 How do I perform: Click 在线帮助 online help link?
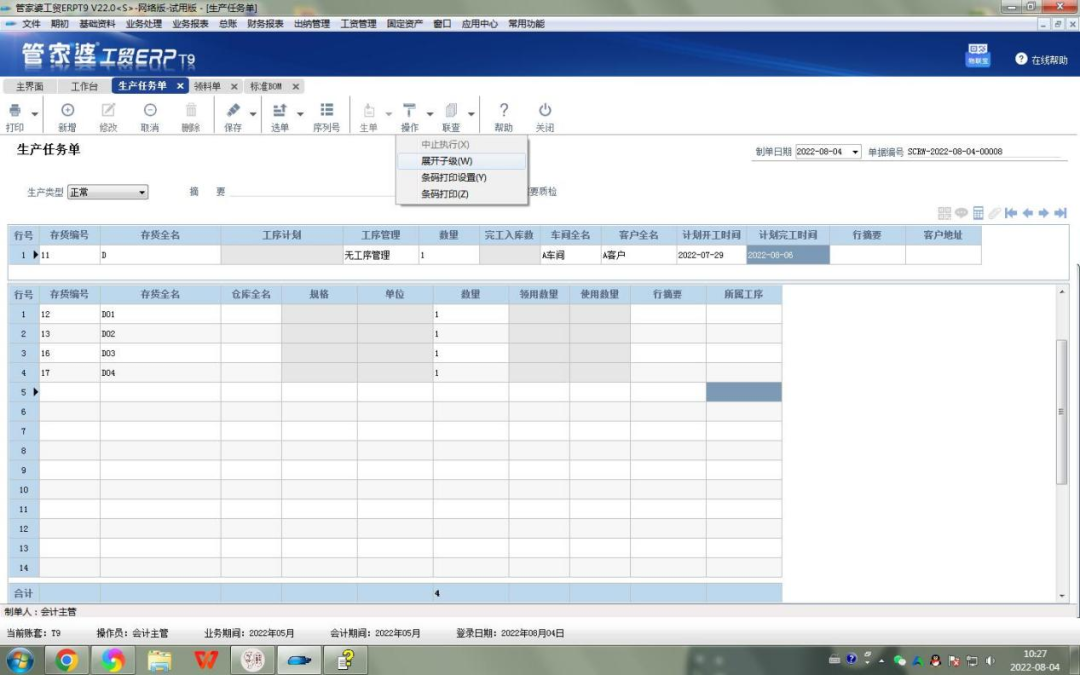[1043, 60]
